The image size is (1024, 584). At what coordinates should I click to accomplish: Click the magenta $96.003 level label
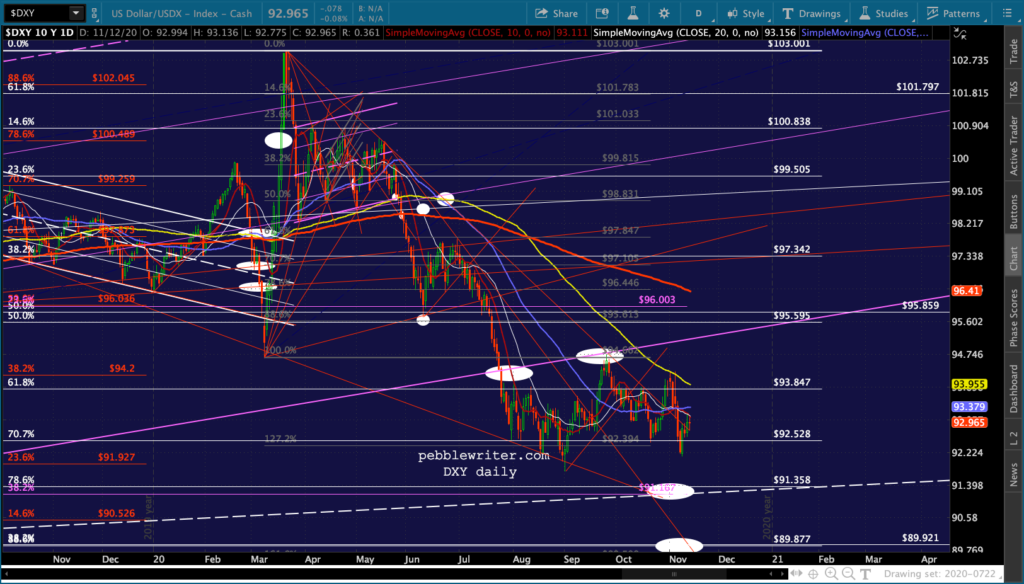(x=657, y=299)
